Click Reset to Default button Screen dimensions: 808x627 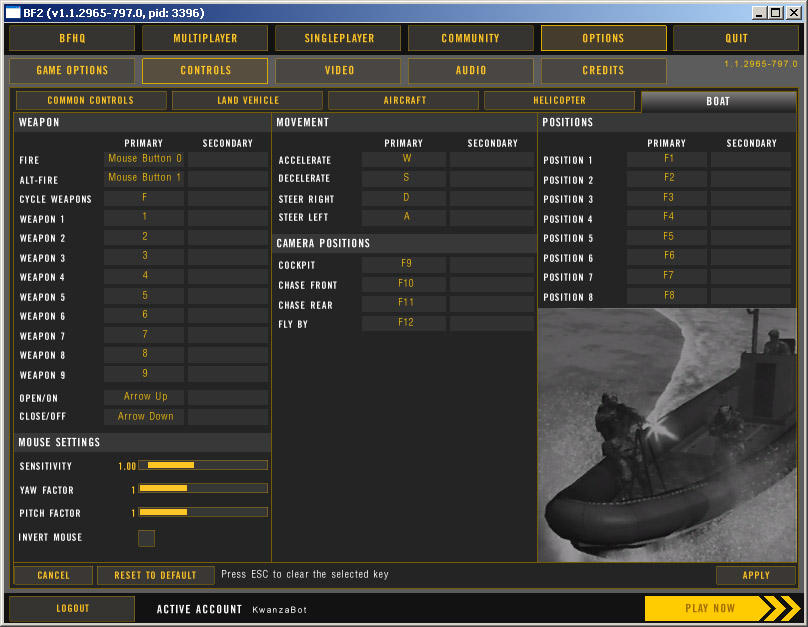[156, 575]
